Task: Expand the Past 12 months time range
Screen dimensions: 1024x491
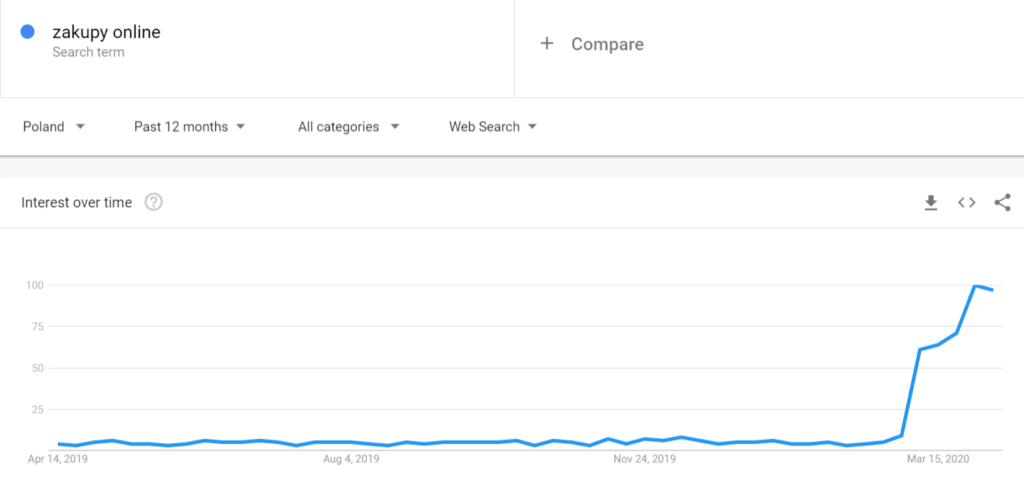Action: click(189, 127)
